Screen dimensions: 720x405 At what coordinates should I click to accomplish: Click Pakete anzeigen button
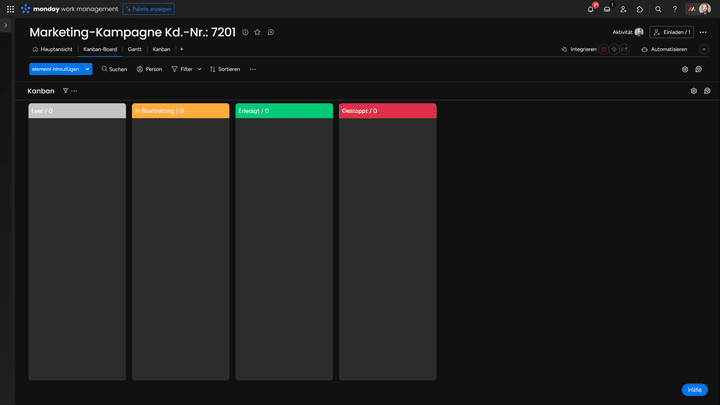tap(148, 9)
